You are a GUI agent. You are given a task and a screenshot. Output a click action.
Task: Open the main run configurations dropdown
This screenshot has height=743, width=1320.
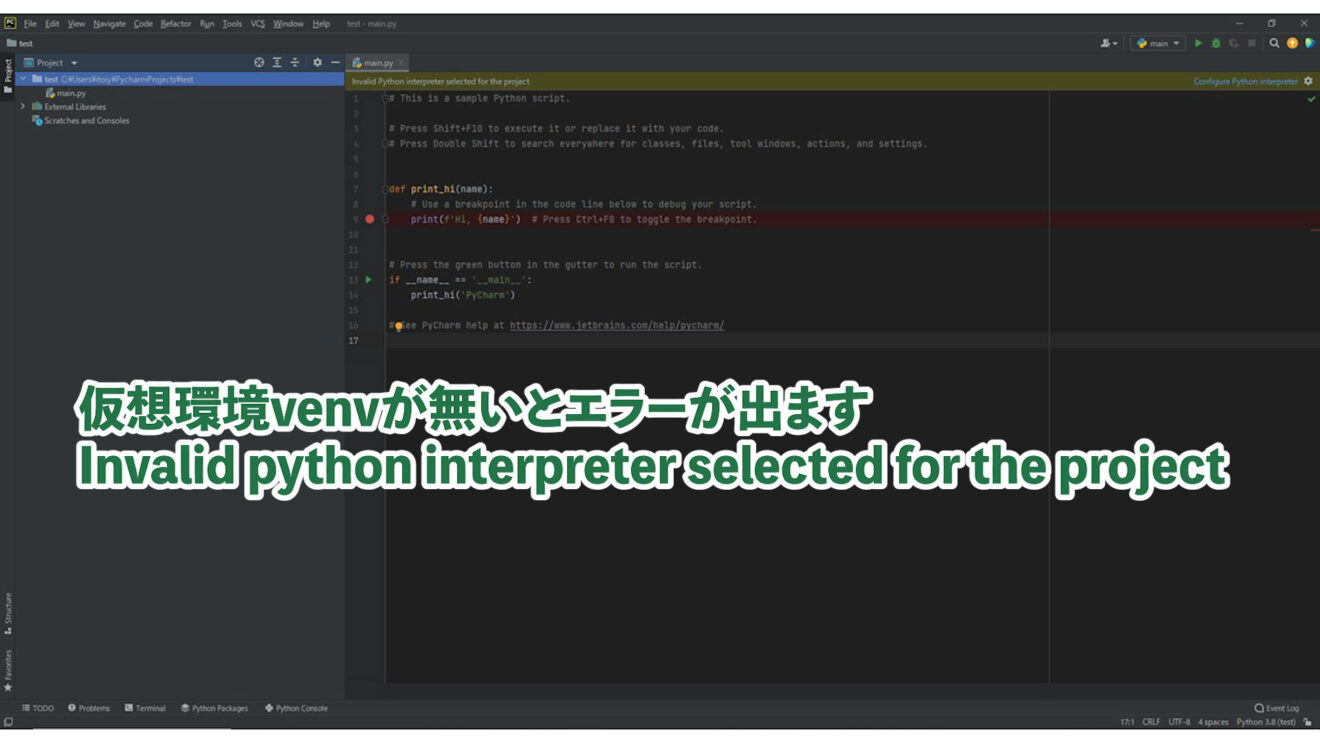point(1160,43)
